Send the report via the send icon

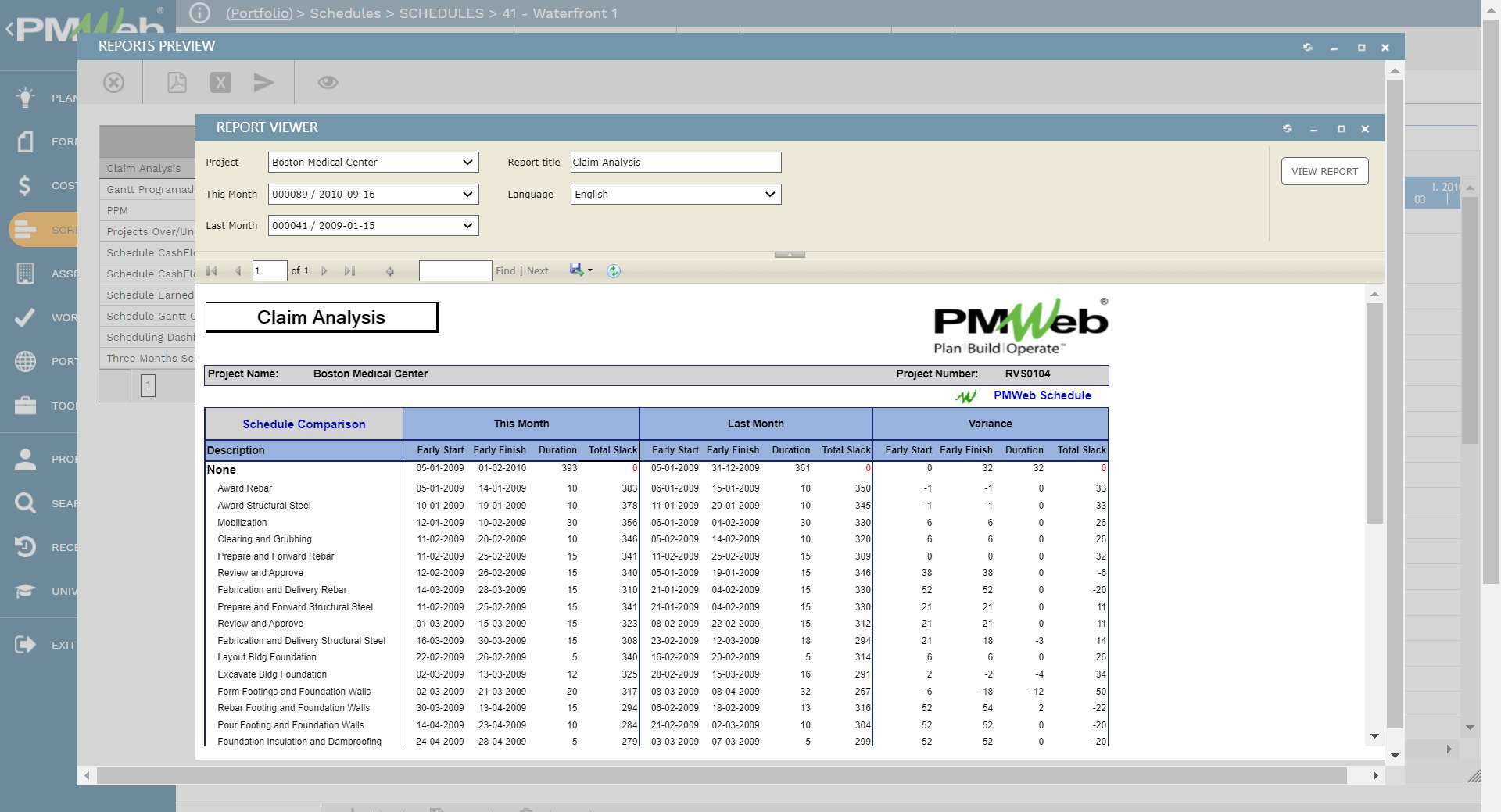(264, 82)
